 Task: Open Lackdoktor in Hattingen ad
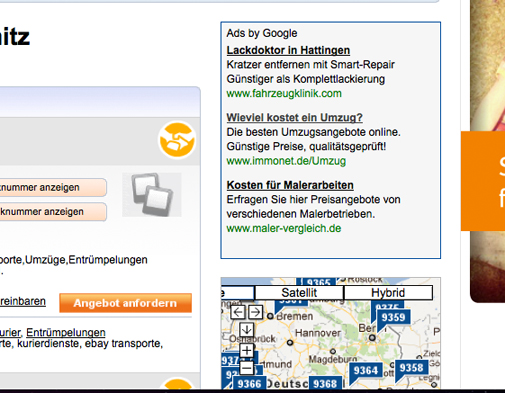coord(288,50)
